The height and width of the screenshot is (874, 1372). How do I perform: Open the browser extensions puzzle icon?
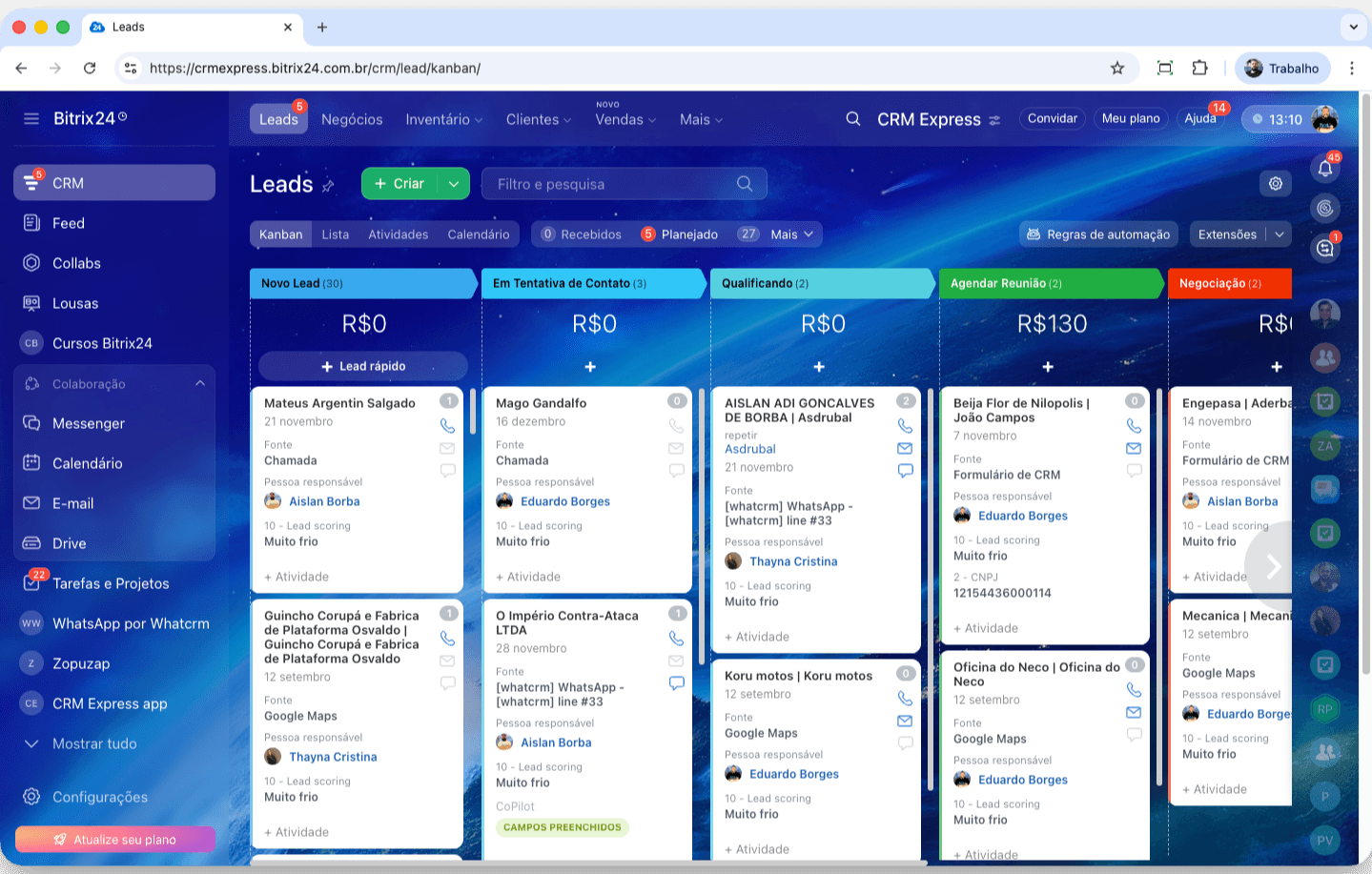click(1199, 68)
